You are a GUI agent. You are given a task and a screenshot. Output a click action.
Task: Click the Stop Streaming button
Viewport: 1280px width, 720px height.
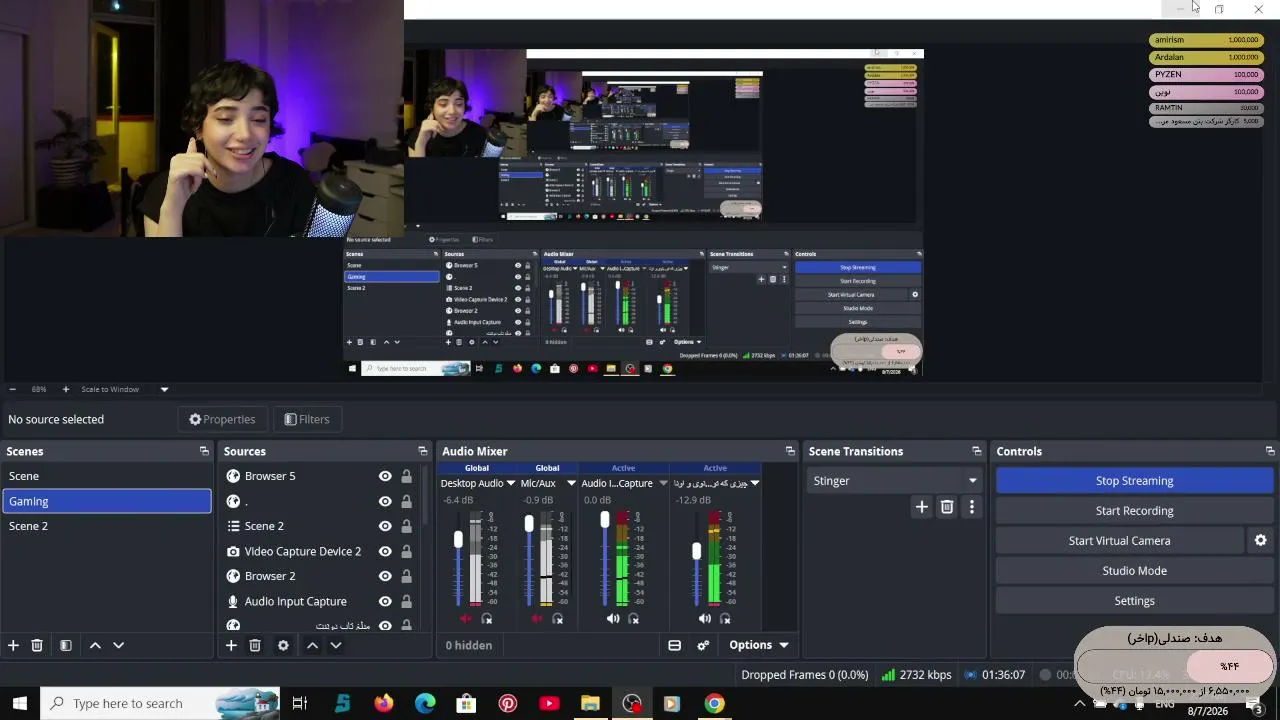pos(1134,481)
